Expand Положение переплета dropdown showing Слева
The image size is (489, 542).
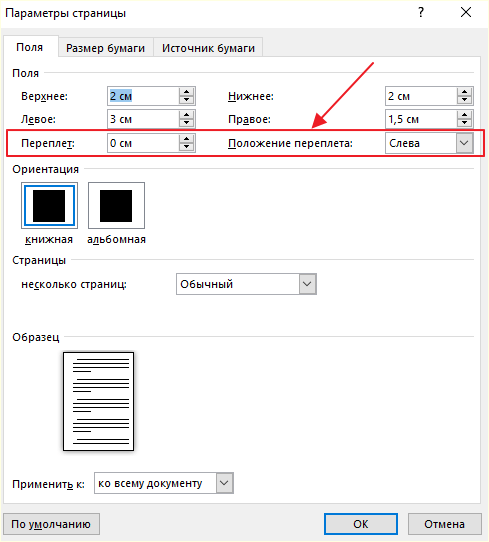tap(429, 143)
